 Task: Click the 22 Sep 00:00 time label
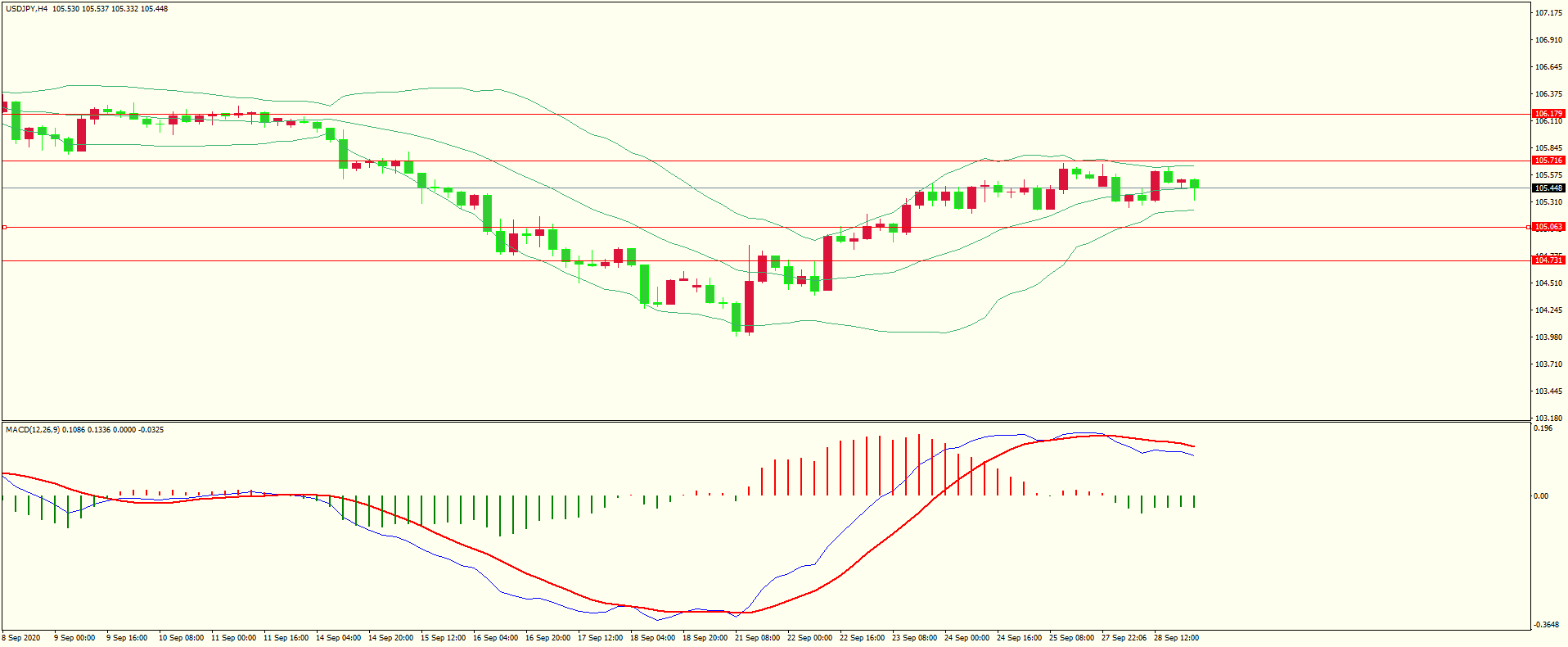pos(809,638)
